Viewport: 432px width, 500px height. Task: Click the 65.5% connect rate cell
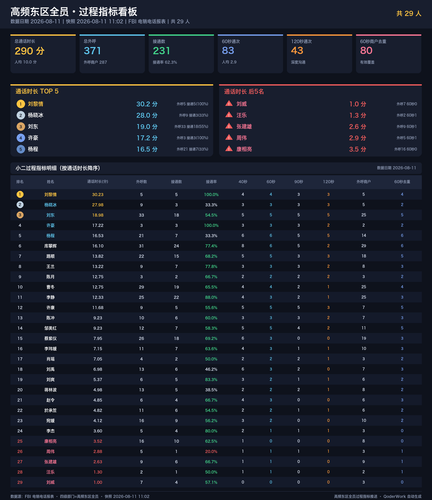pos(211,287)
